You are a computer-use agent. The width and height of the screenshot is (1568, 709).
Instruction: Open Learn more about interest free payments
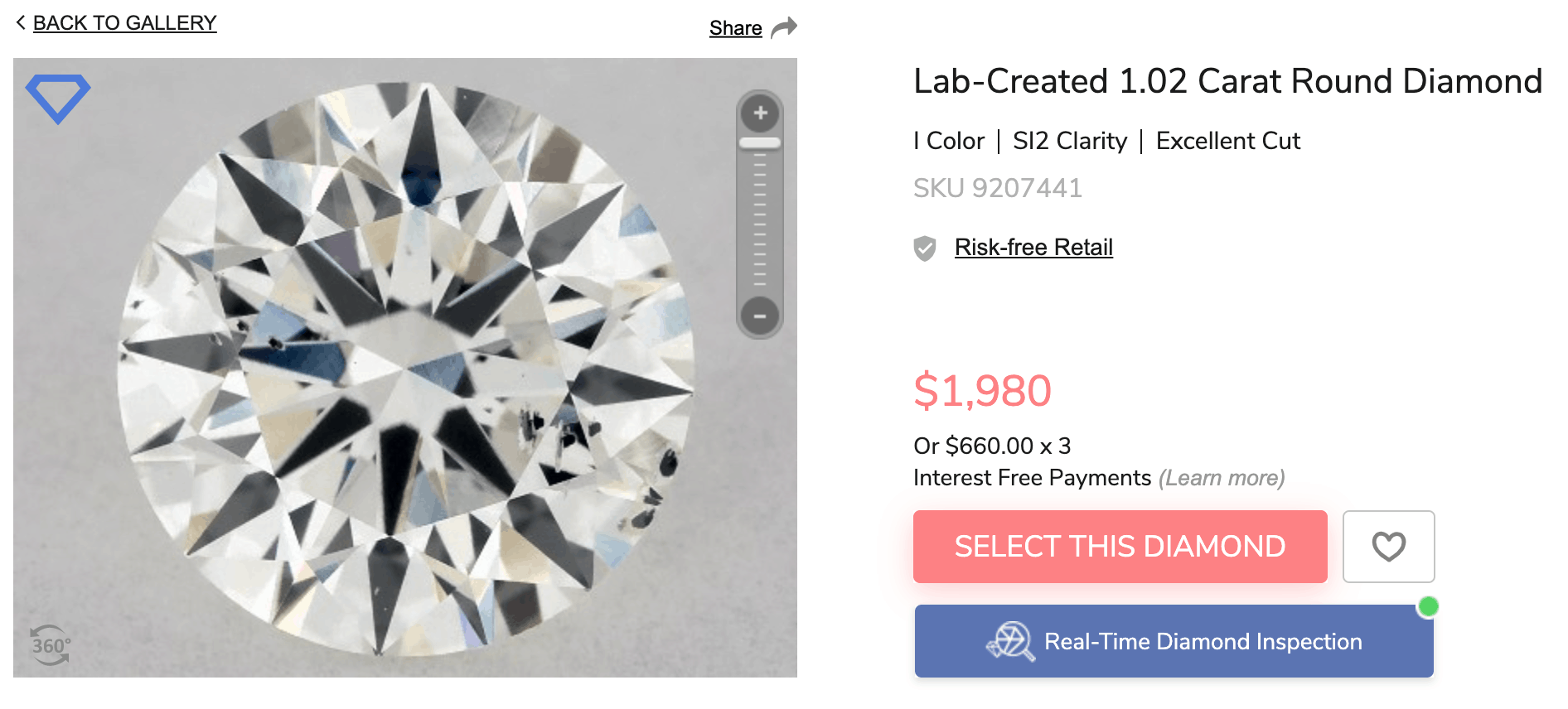tap(1221, 478)
